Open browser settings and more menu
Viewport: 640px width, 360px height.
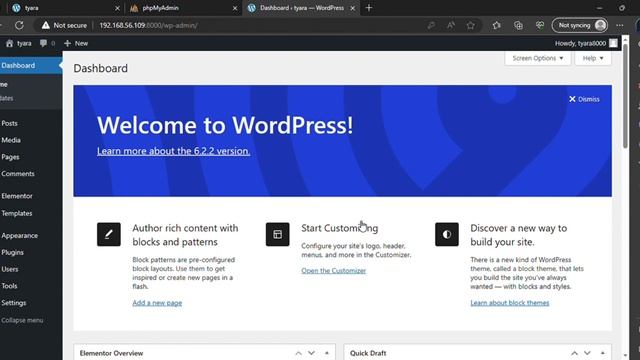[620, 25]
